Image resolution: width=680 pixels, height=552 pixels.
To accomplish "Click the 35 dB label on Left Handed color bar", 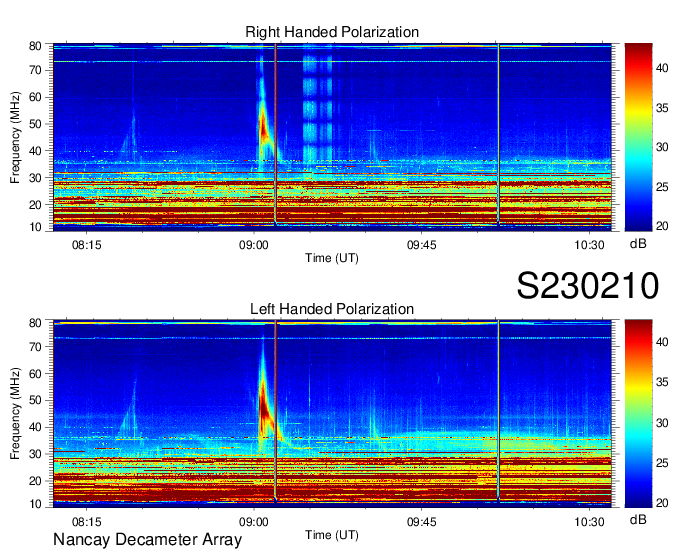I will point(662,382).
